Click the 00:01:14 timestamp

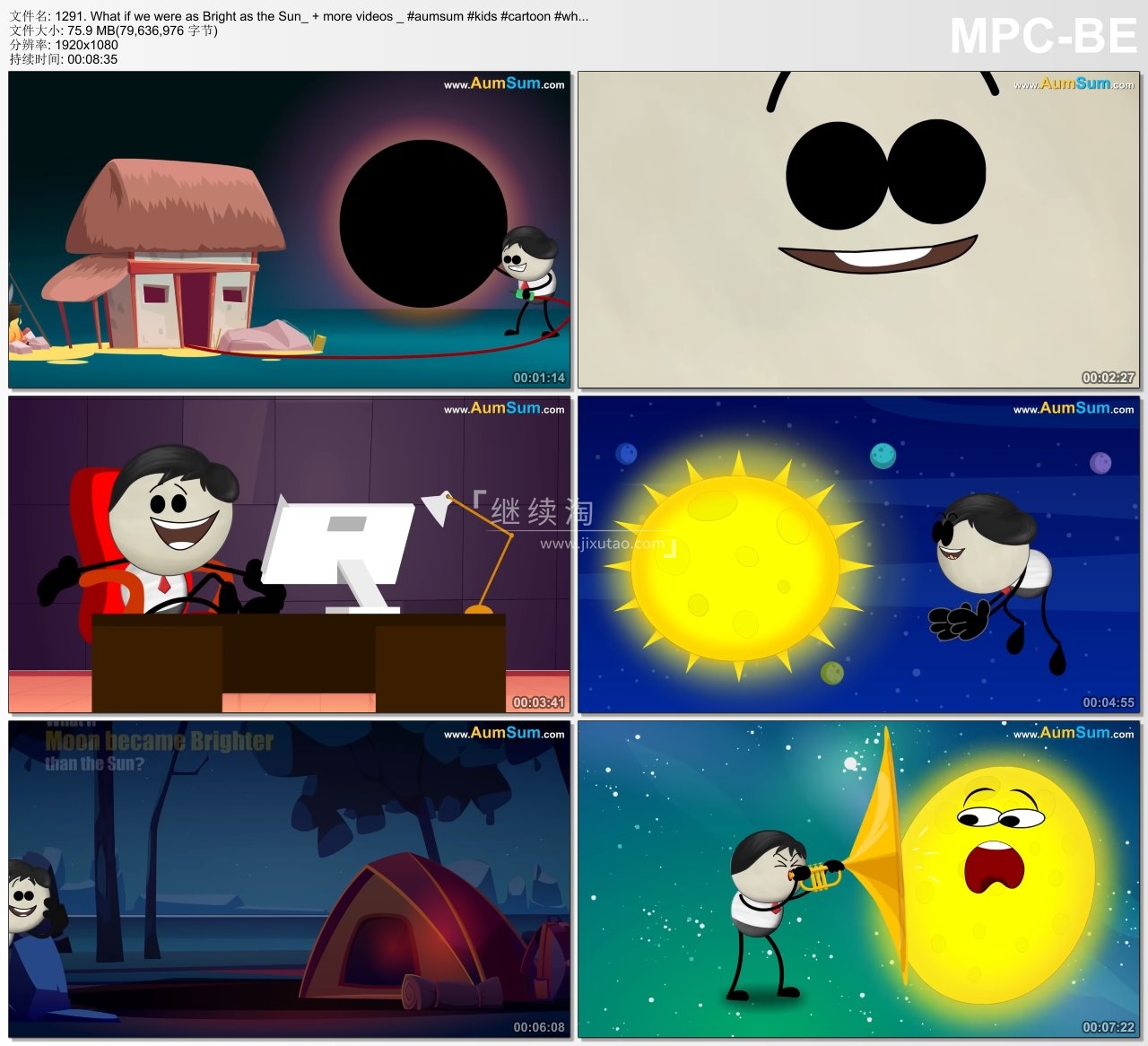[x=539, y=378]
